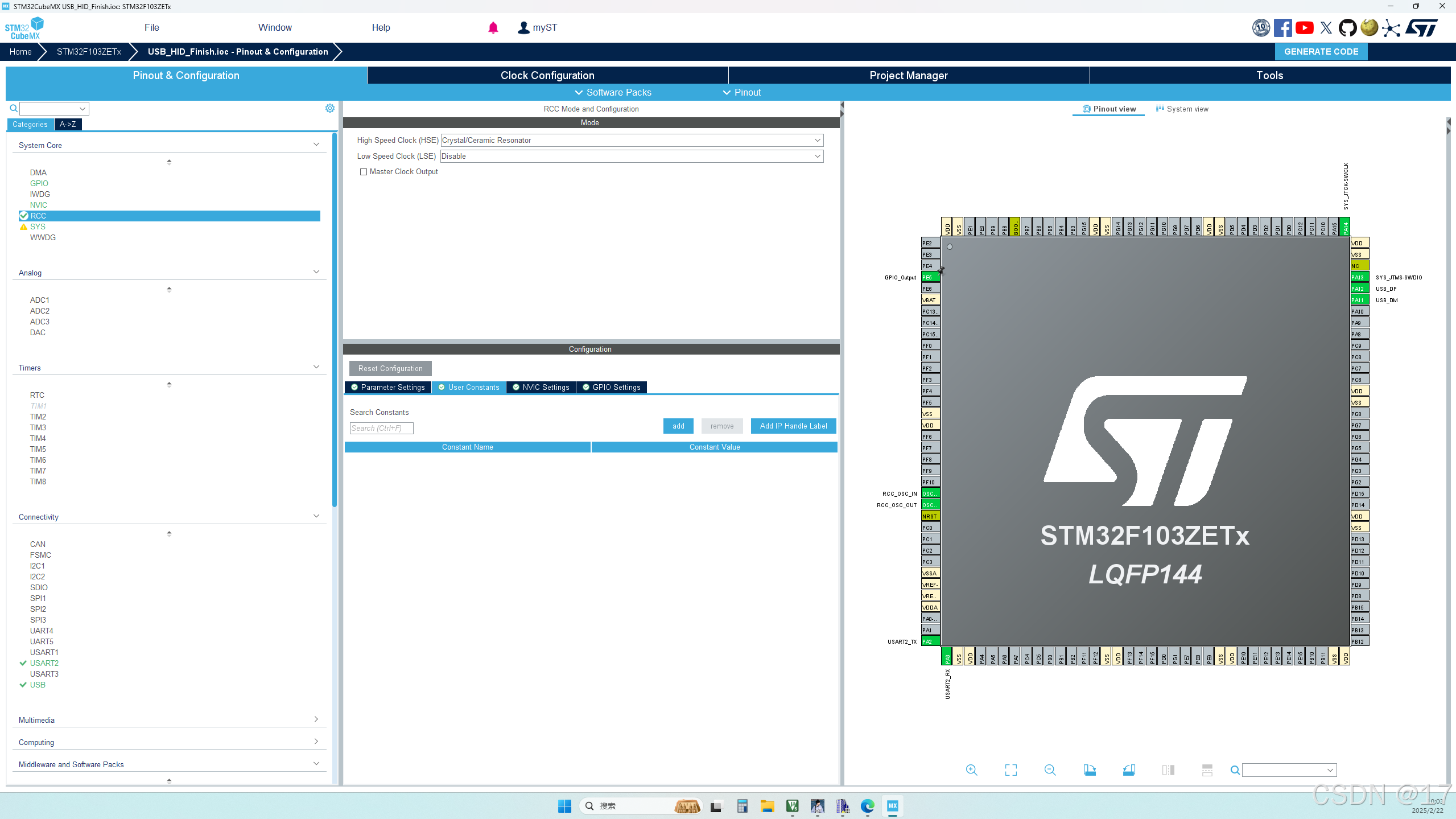
Task: Rotate the chip view clockwise
Action: click(x=1090, y=769)
